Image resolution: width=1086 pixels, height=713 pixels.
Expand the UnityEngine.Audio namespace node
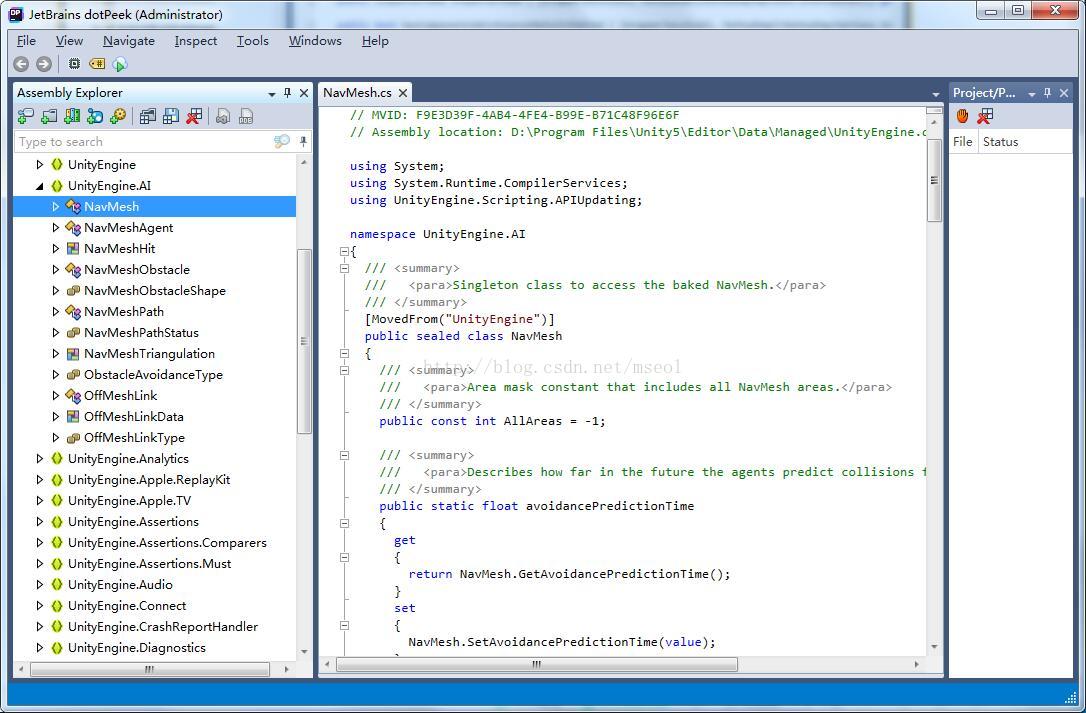click(39, 585)
